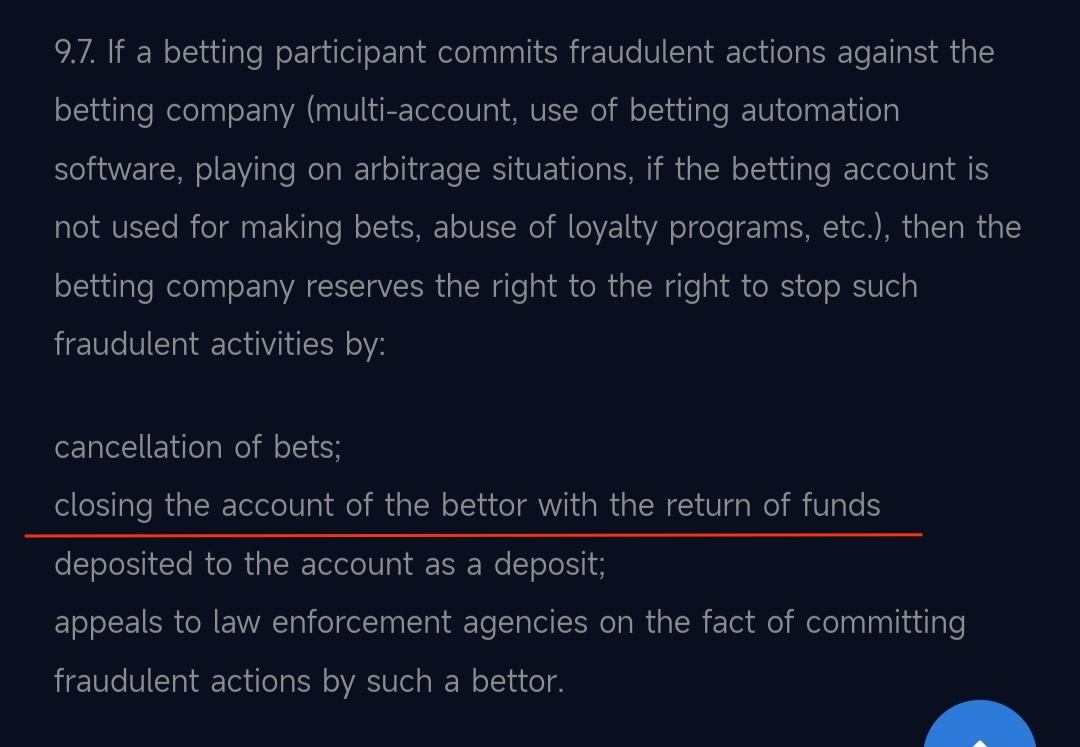Click the text "cancellation of bets;"
Screen dimensions: 1080x747
point(197,447)
